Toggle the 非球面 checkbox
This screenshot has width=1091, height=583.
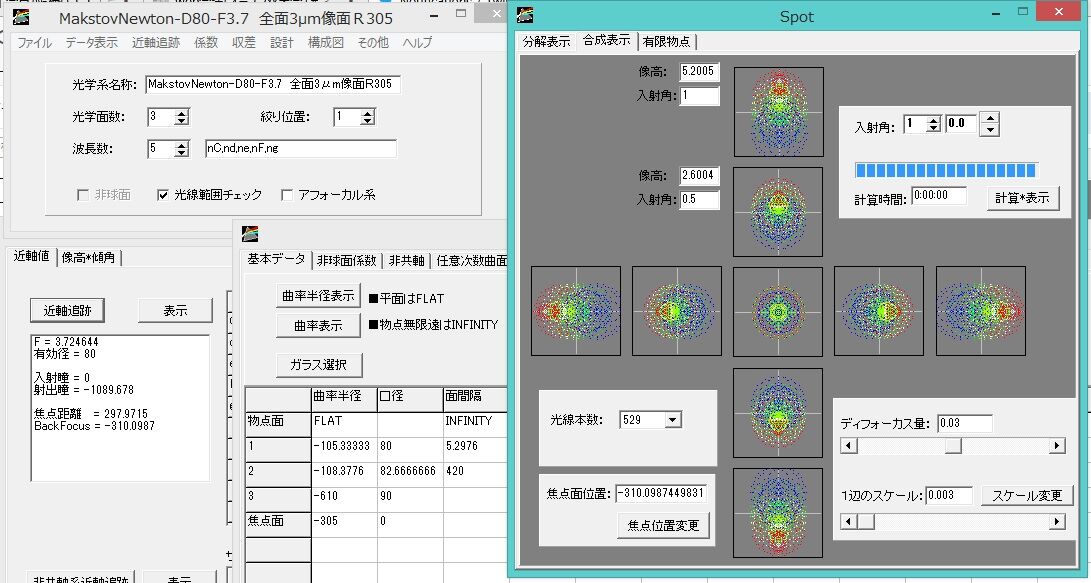point(83,195)
